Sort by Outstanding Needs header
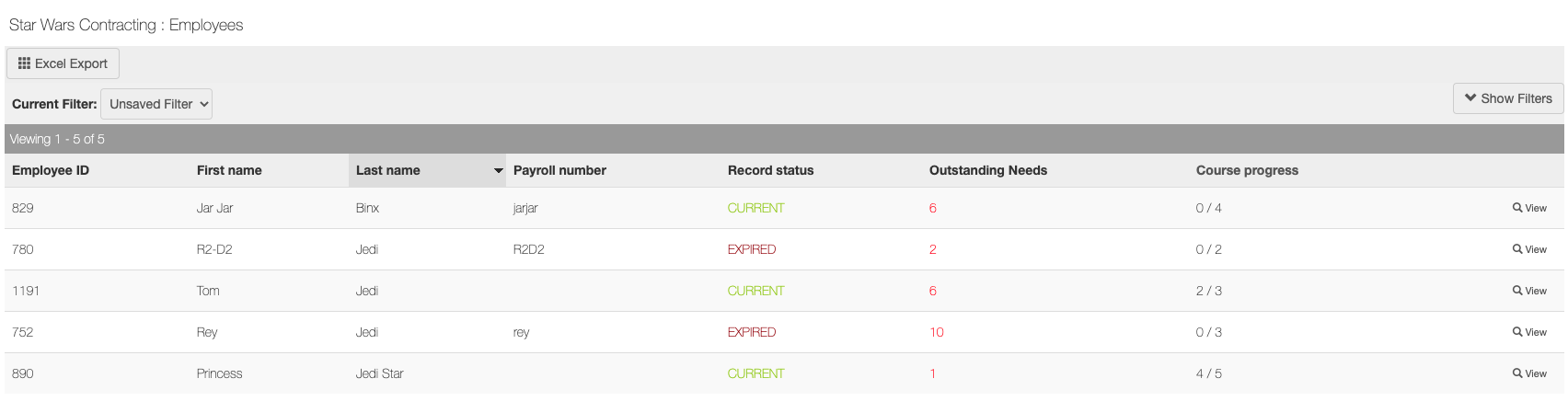1568x413 pixels. (987, 170)
